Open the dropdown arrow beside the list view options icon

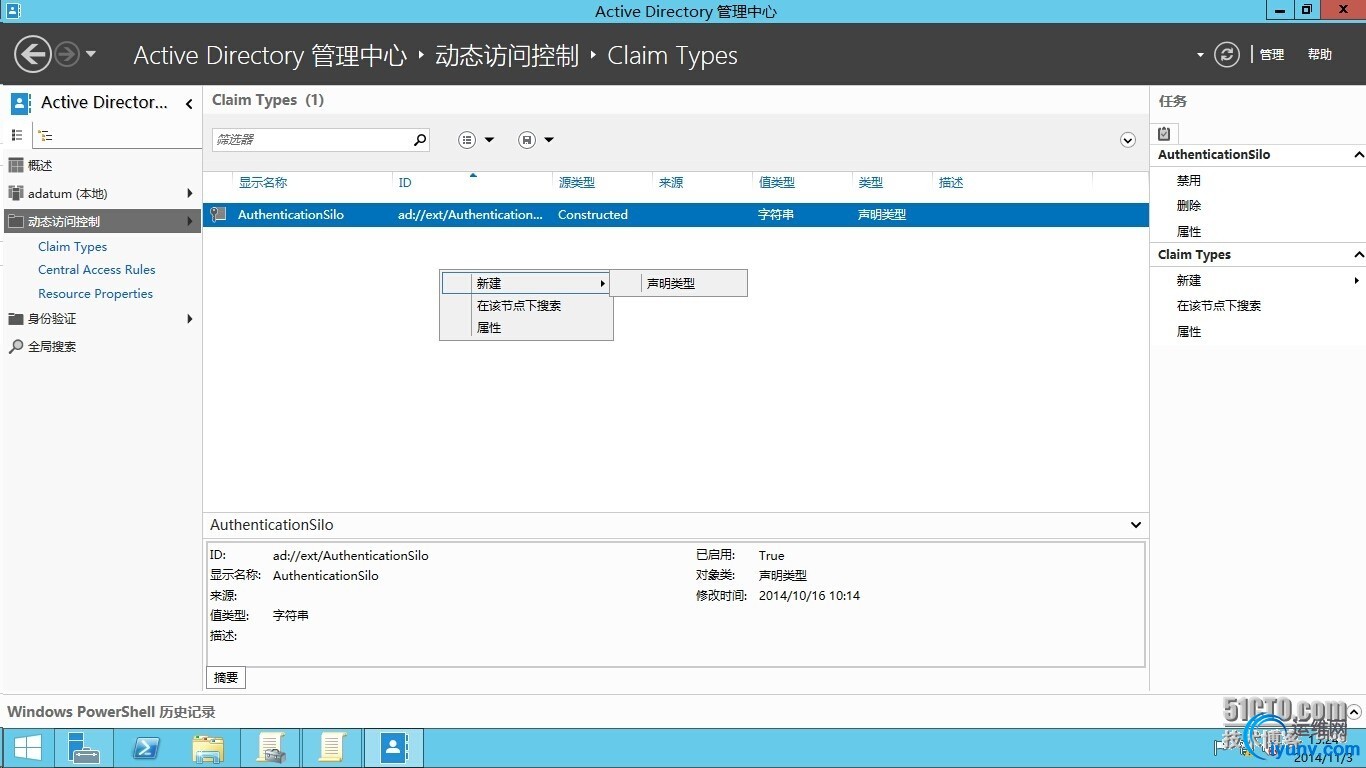point(489,140)
